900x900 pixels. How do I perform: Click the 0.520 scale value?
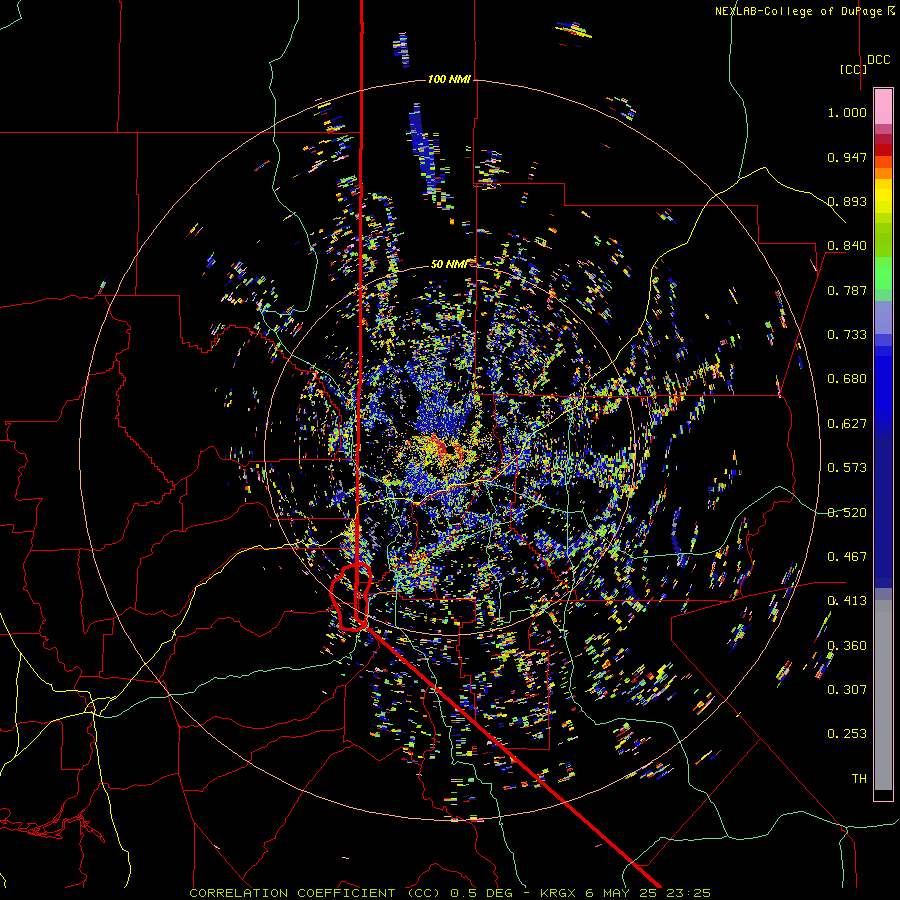(x=847, y=513)
